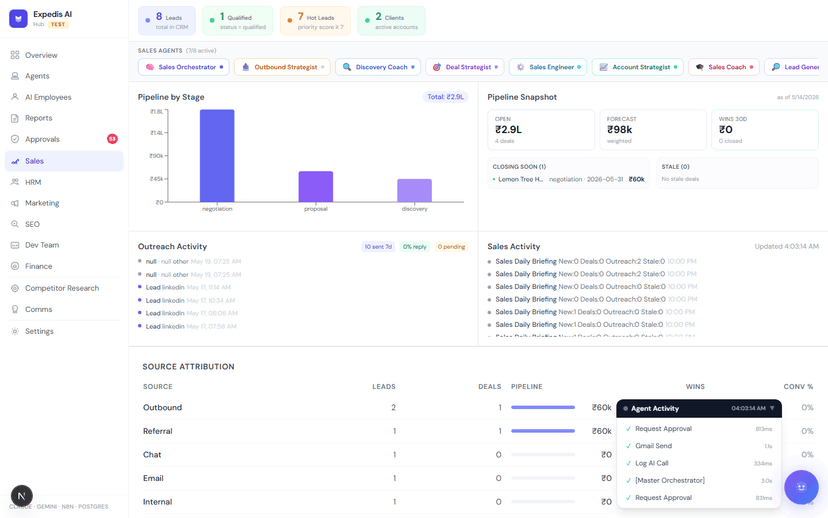828x518 pixels.
Task: Select the '10 sent 7d' tag
Action: click(x=378, y=247)
